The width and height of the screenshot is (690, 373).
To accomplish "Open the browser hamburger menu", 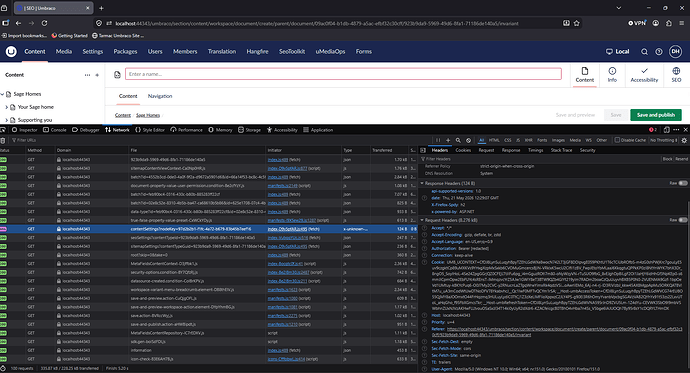I will pyautogui.click(x=682, y=23).
